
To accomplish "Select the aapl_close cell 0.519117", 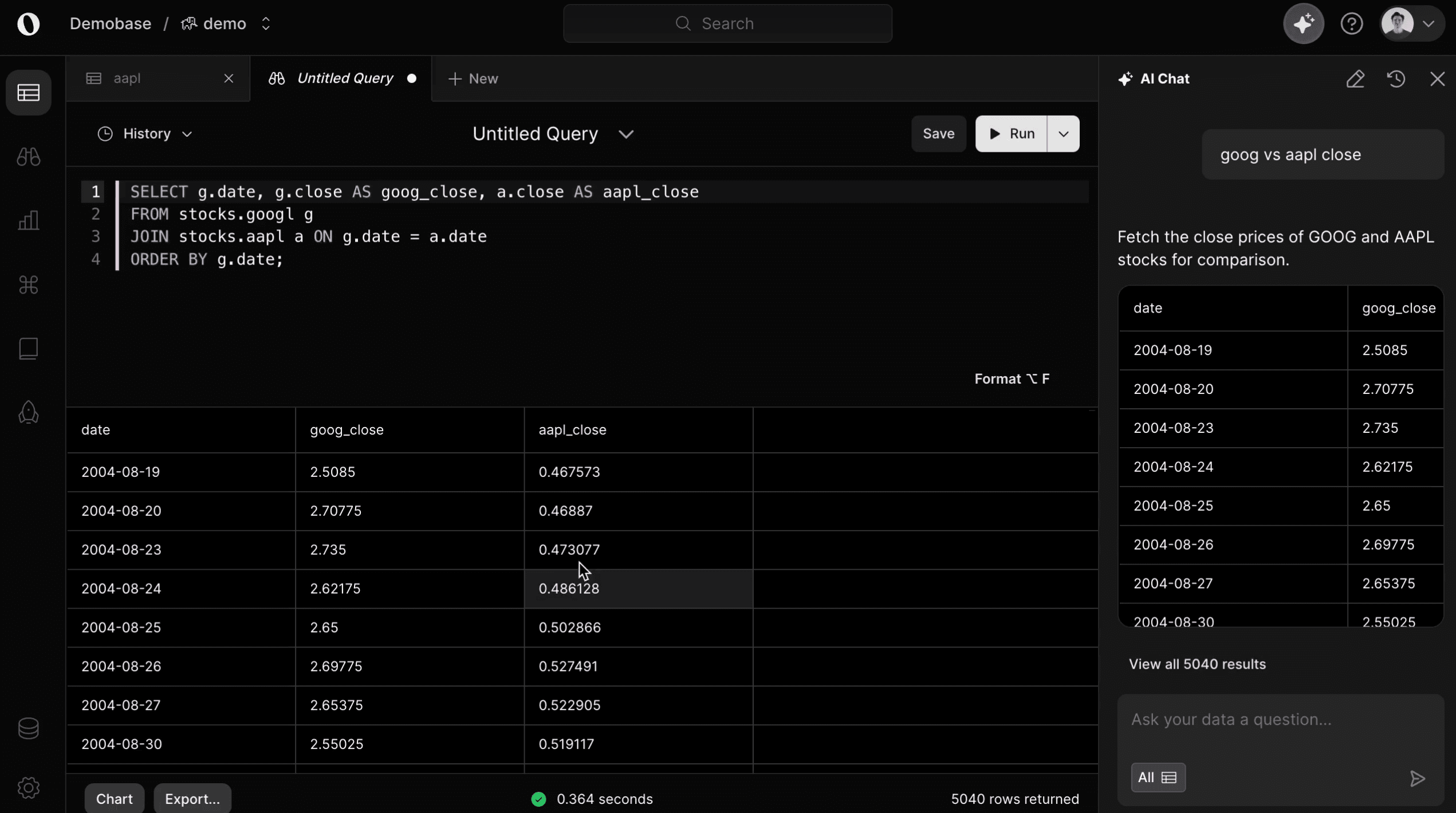I will pyautogui.click(x=638, y=744).
